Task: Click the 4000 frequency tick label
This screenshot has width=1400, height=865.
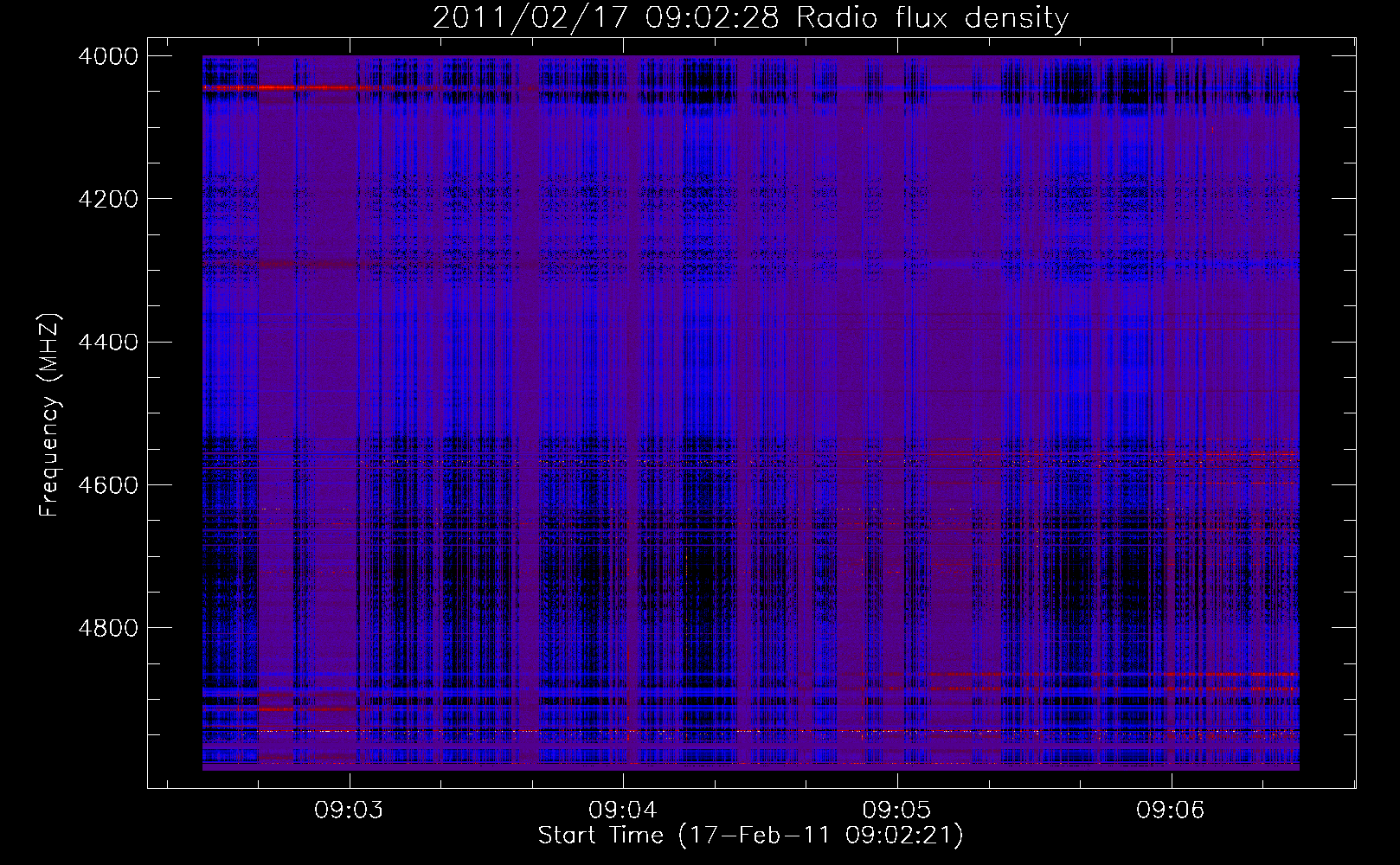Action: coord(108,56)
